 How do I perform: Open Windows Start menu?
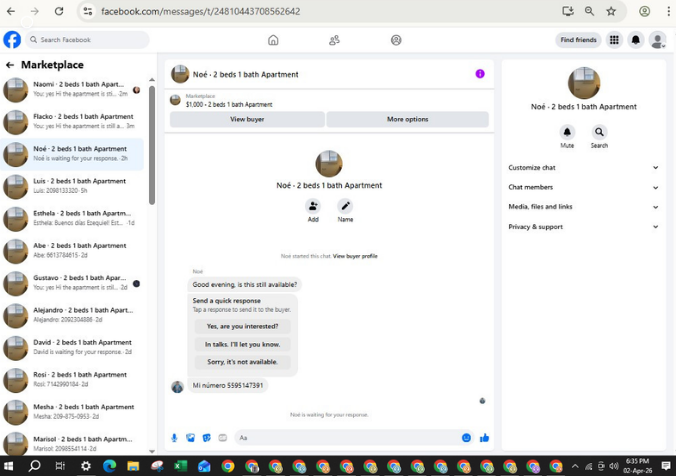point(9,466)
